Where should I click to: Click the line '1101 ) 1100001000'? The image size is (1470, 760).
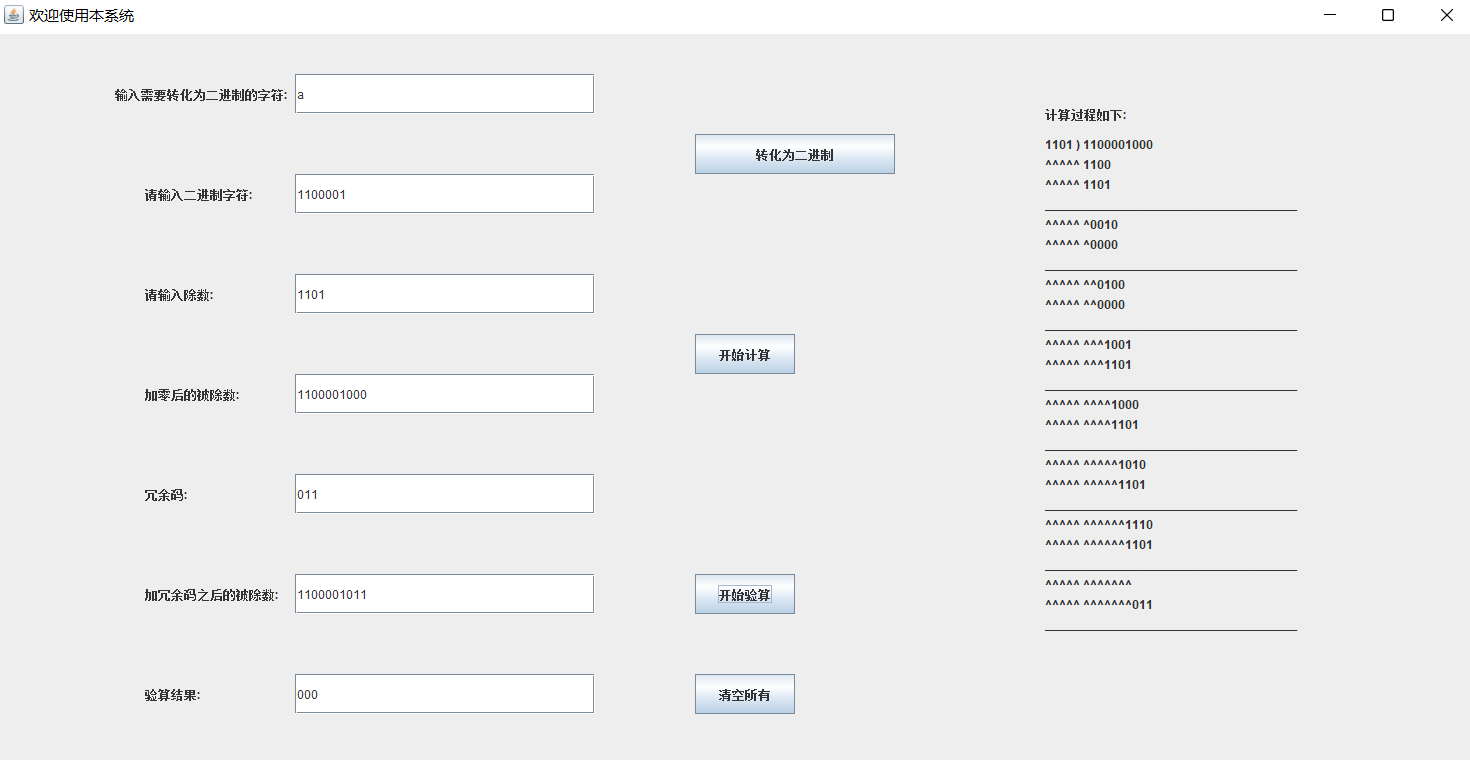tap(1099, 145)
